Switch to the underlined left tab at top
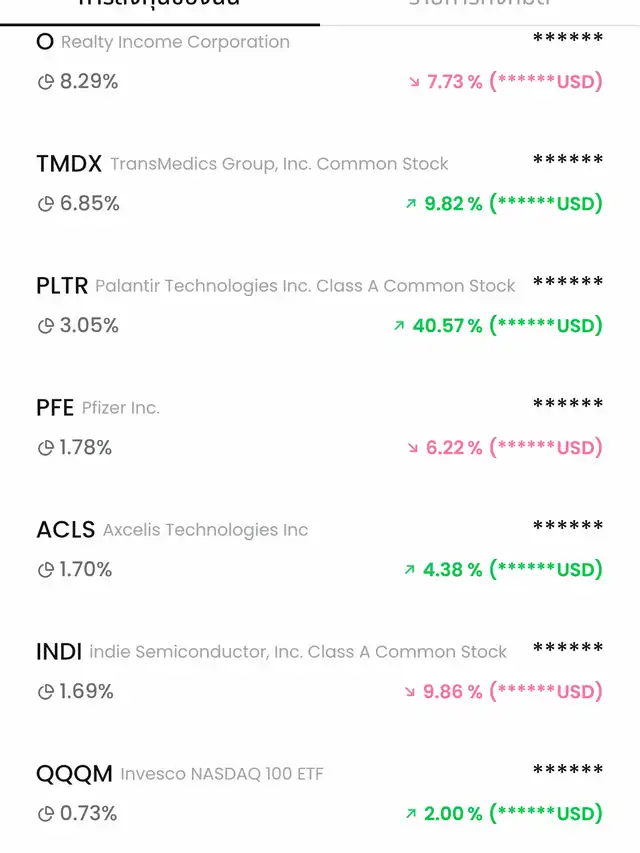The width and height of the screenshot is (640, 853). click(160, 5)
